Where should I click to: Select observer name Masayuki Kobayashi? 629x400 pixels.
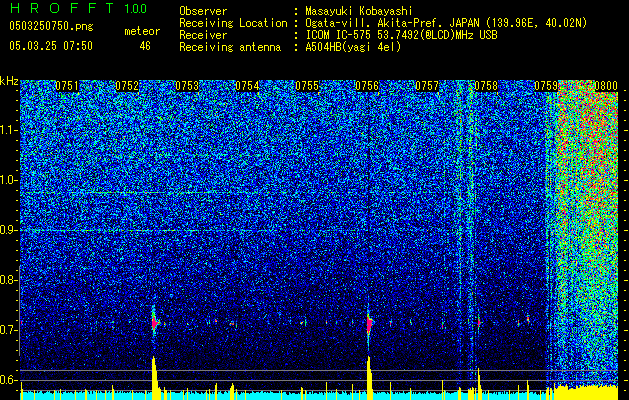click(x=359, y=11)
